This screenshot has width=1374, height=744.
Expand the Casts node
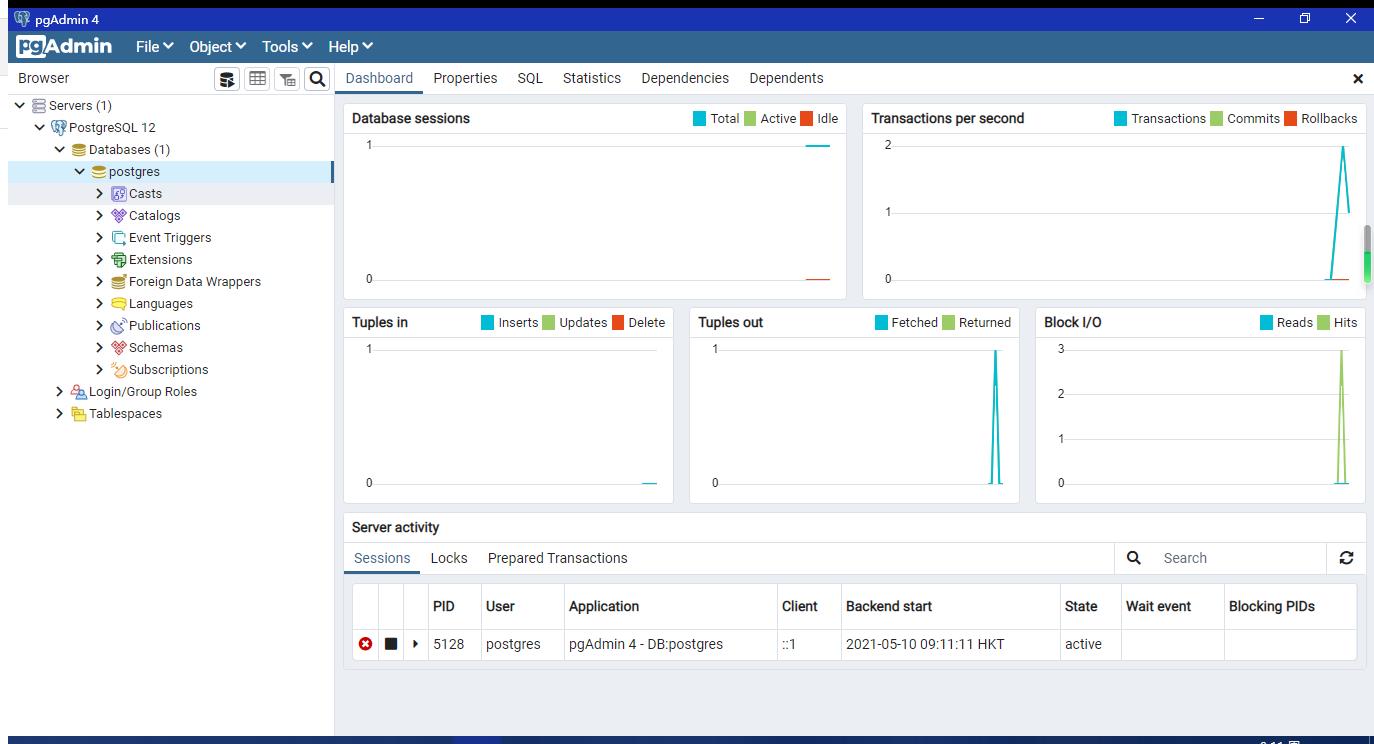[100, 194]
